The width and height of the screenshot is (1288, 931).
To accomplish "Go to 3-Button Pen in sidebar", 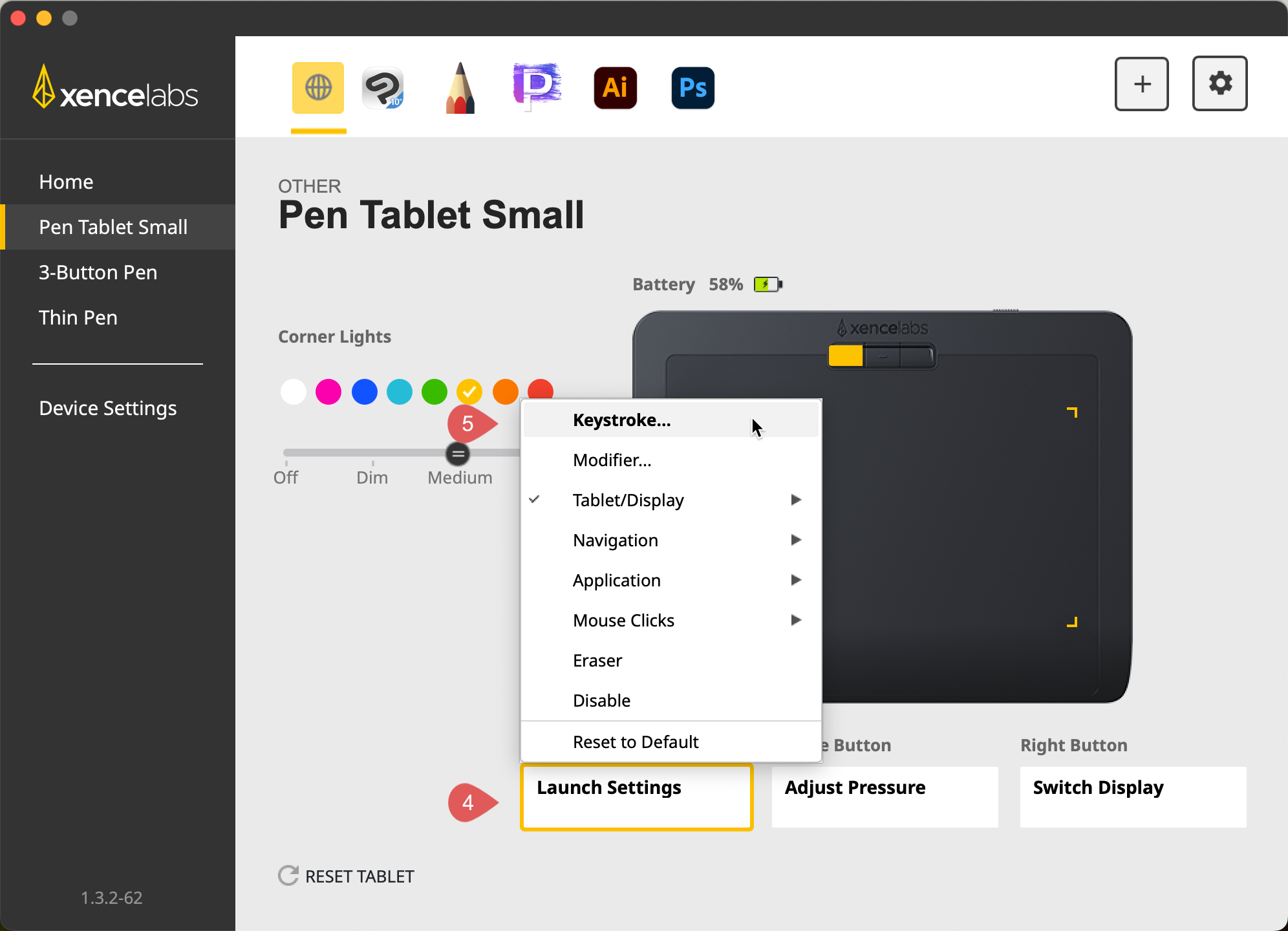I will point(98,272).
